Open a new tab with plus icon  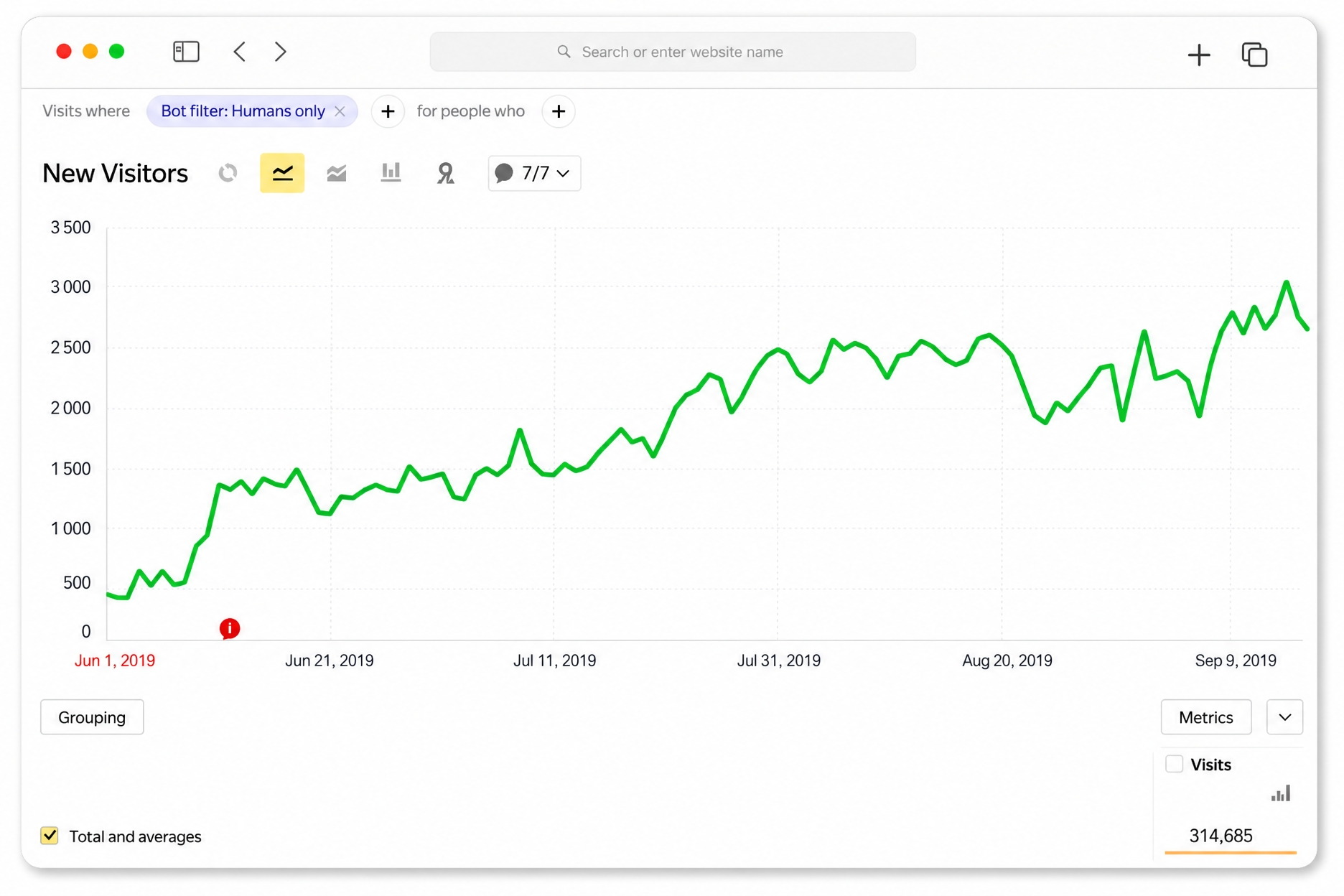(x=1198, y=55)
